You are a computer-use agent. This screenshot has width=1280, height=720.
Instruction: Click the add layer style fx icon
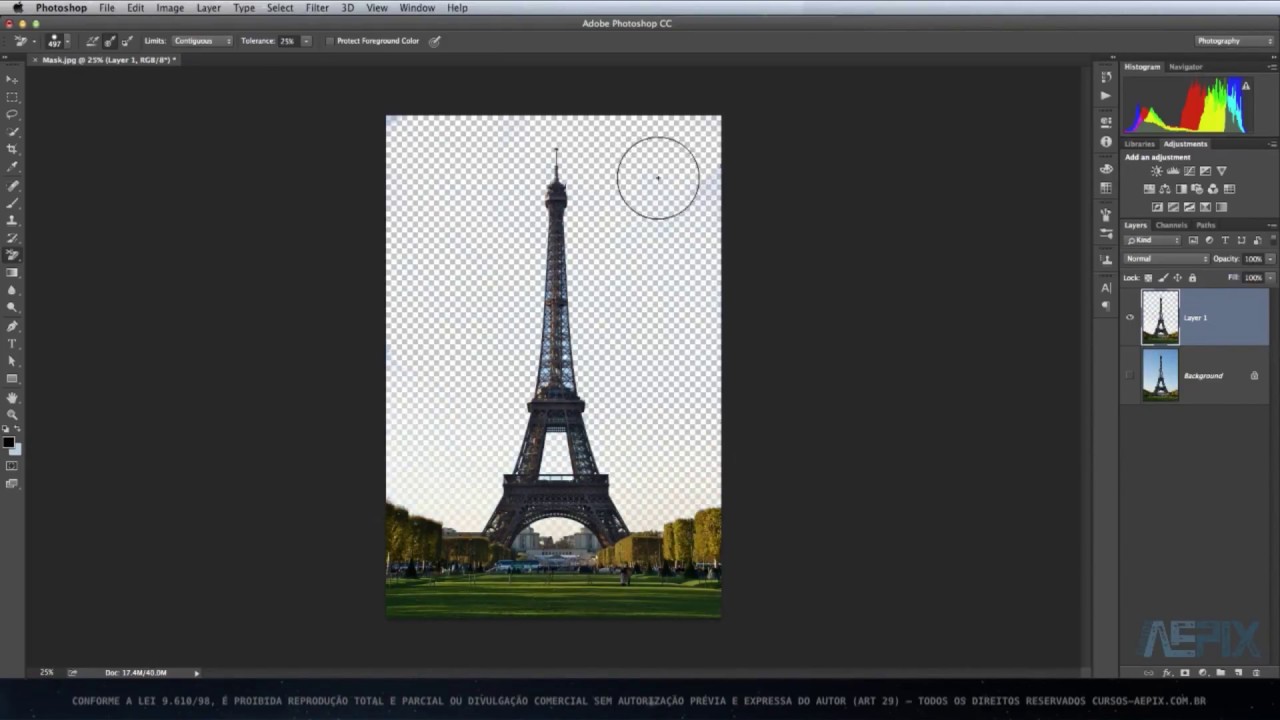pyautogui.click(x=1167, y=673)
